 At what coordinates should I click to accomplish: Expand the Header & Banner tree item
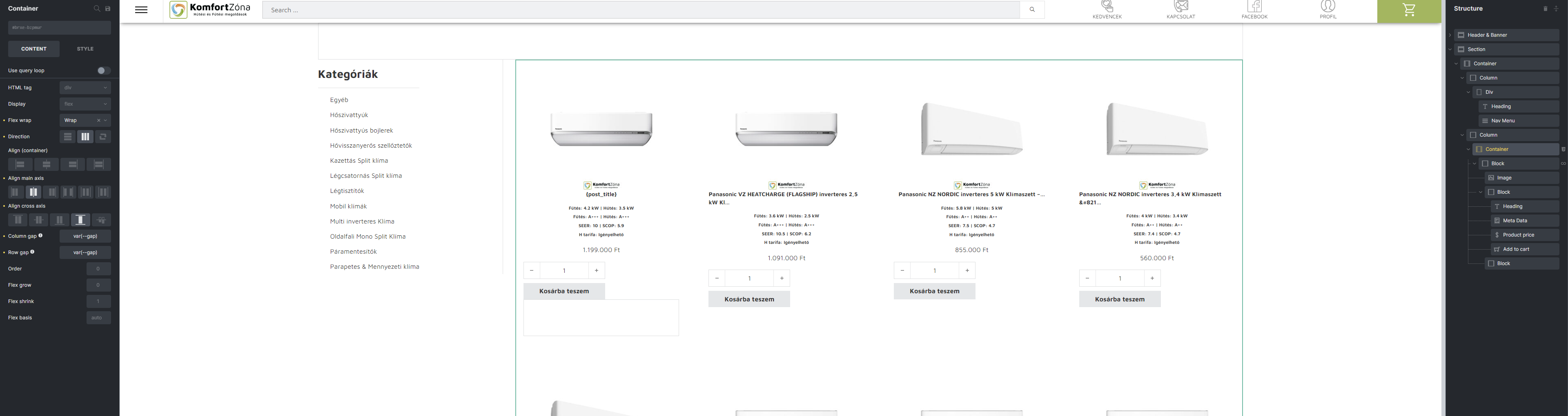[1450, 35]
